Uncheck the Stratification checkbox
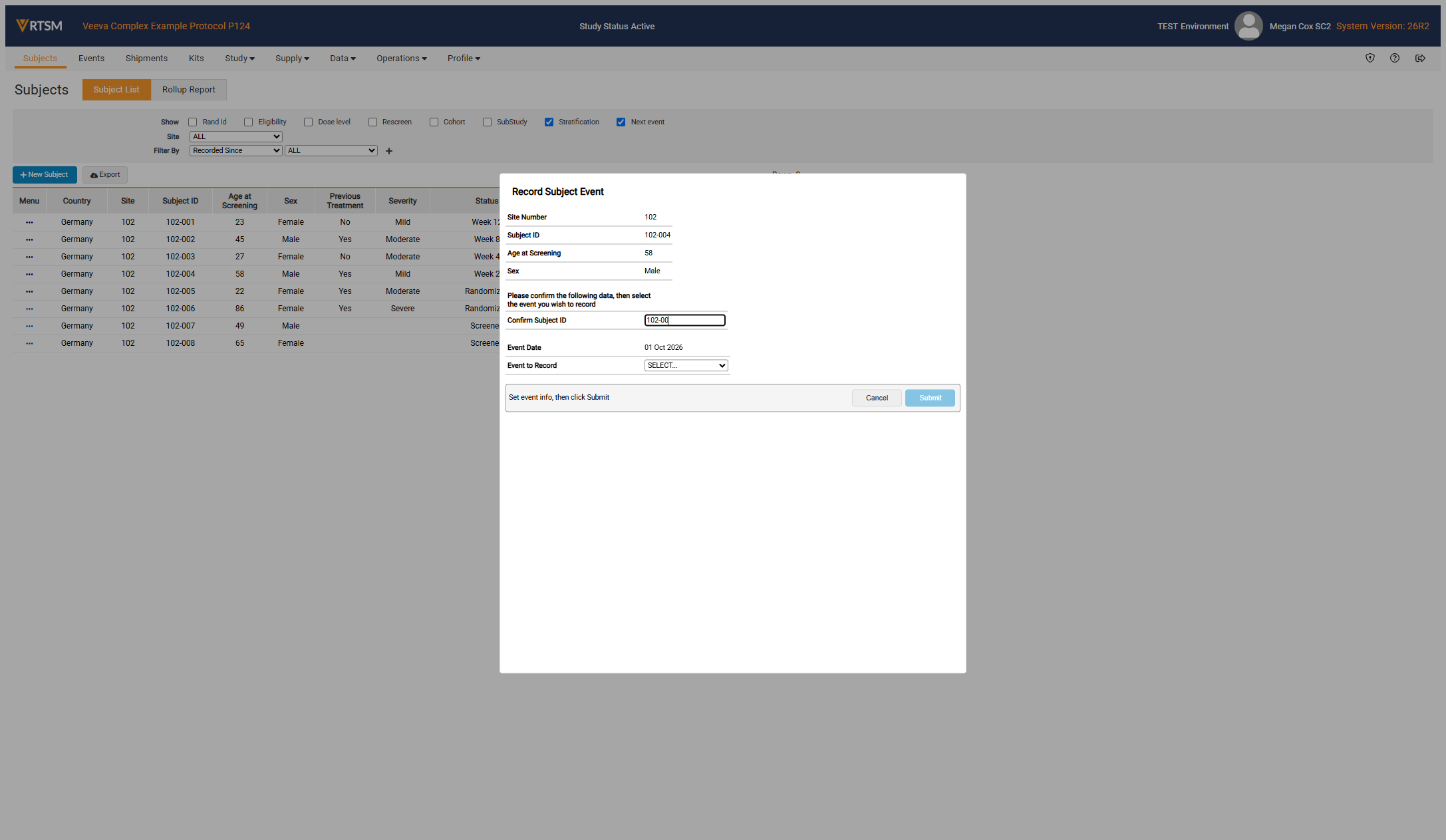 [549, 122]
